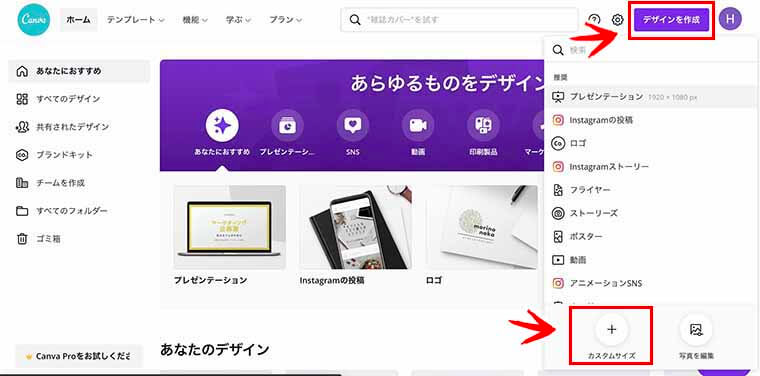This screenshot has height=376, width=760.
Task: Expand the プラン dropdown menu
Action: point(286,20)
